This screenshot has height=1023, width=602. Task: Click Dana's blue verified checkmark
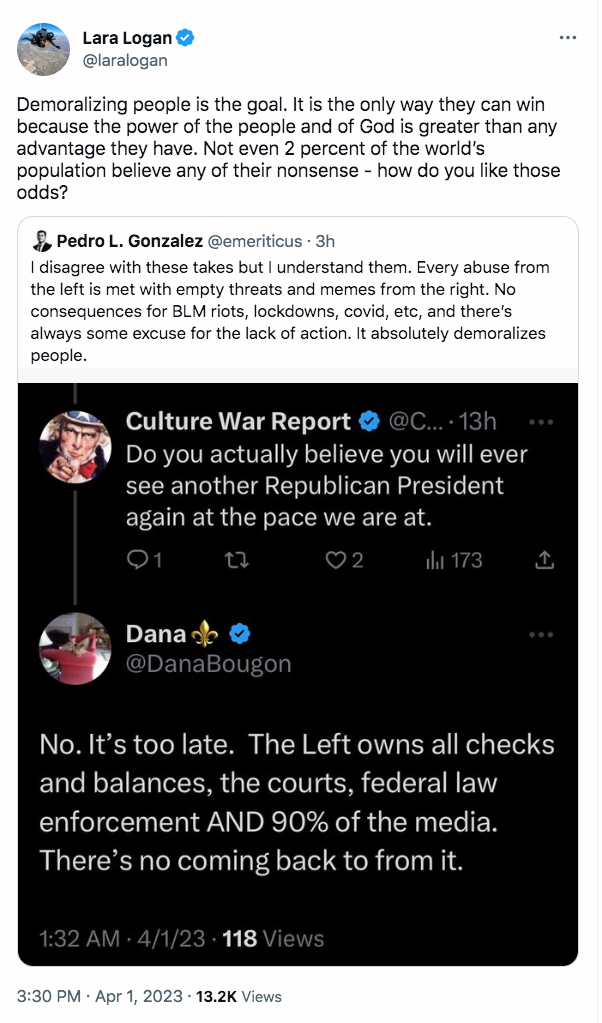pyautogui.click(x=240, y=634)
